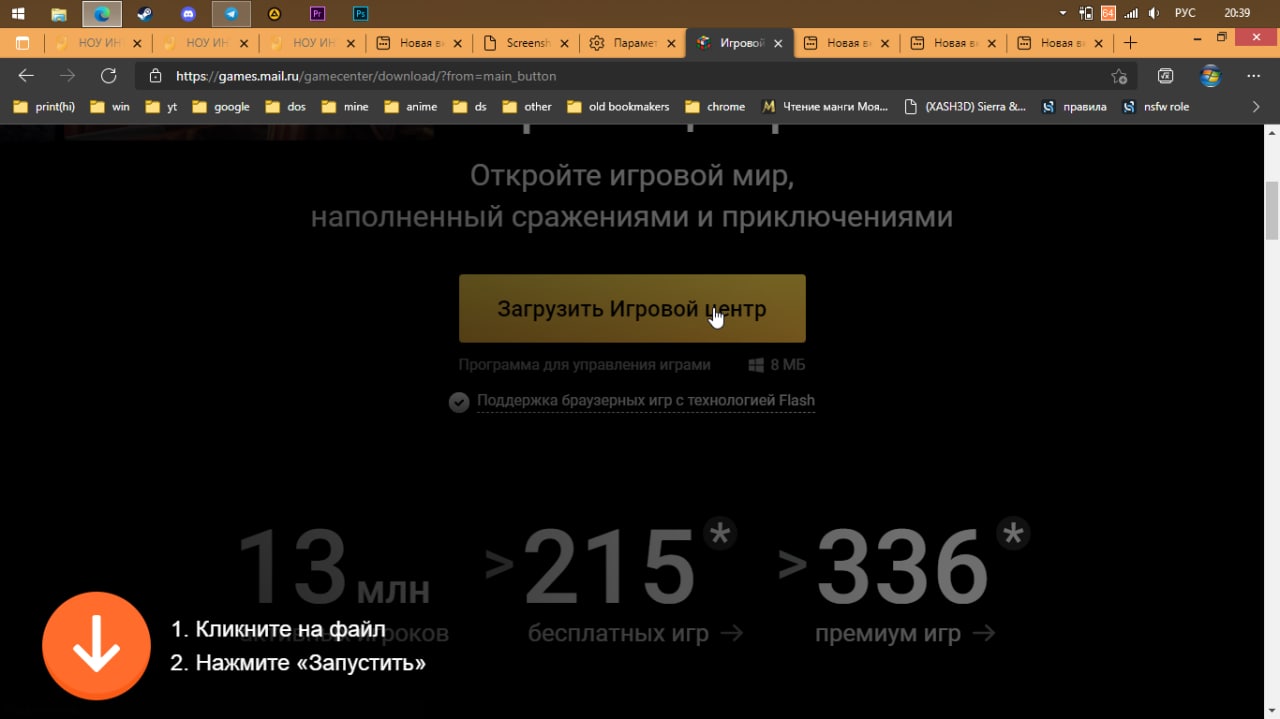Add this page to favorites
Screen dimensions: 1280x719
point(1119,76)
